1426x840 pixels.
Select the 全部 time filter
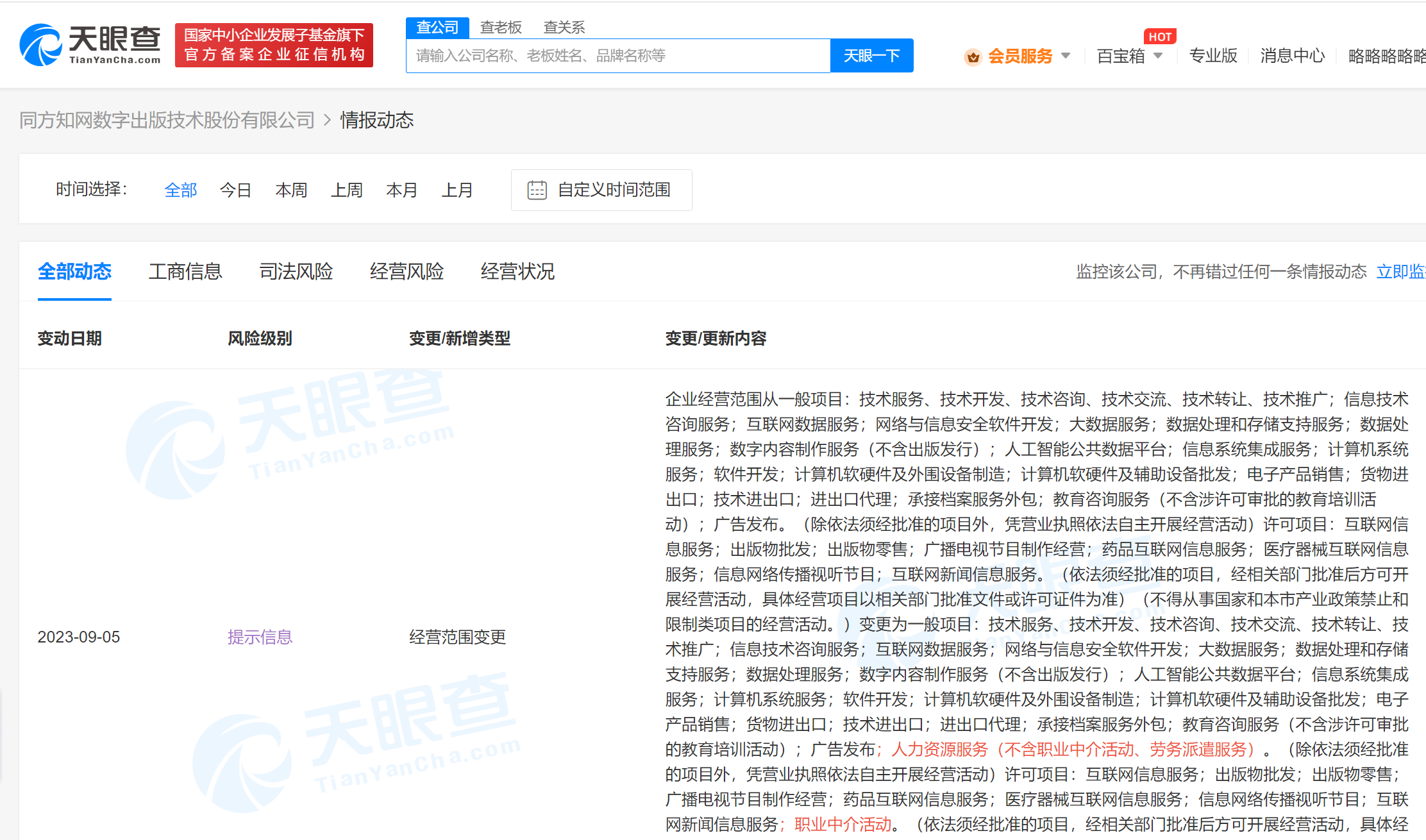pos(181,190)
